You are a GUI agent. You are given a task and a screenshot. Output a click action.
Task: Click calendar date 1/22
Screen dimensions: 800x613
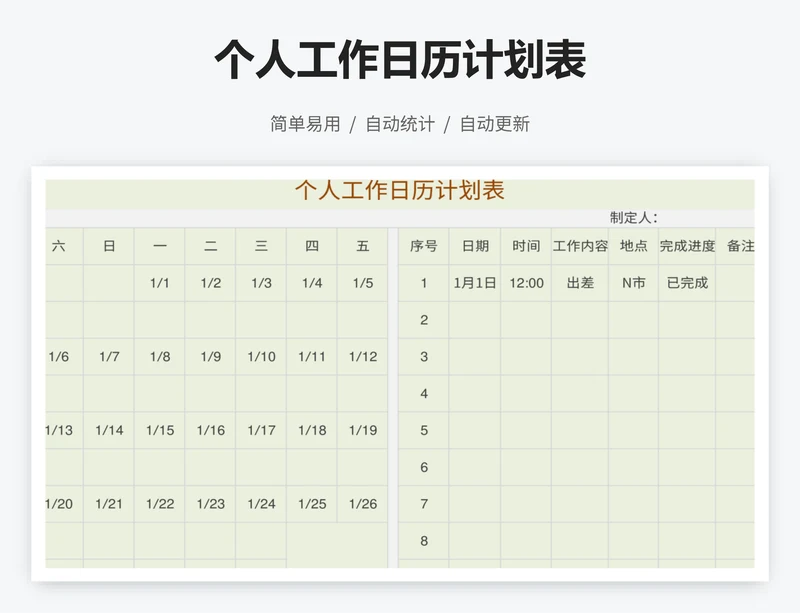coord(160,504)
